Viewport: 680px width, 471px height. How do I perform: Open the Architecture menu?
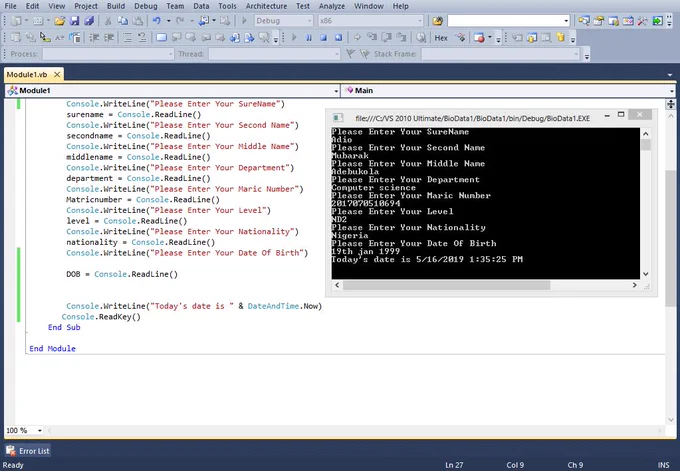(x=266, y=6)
